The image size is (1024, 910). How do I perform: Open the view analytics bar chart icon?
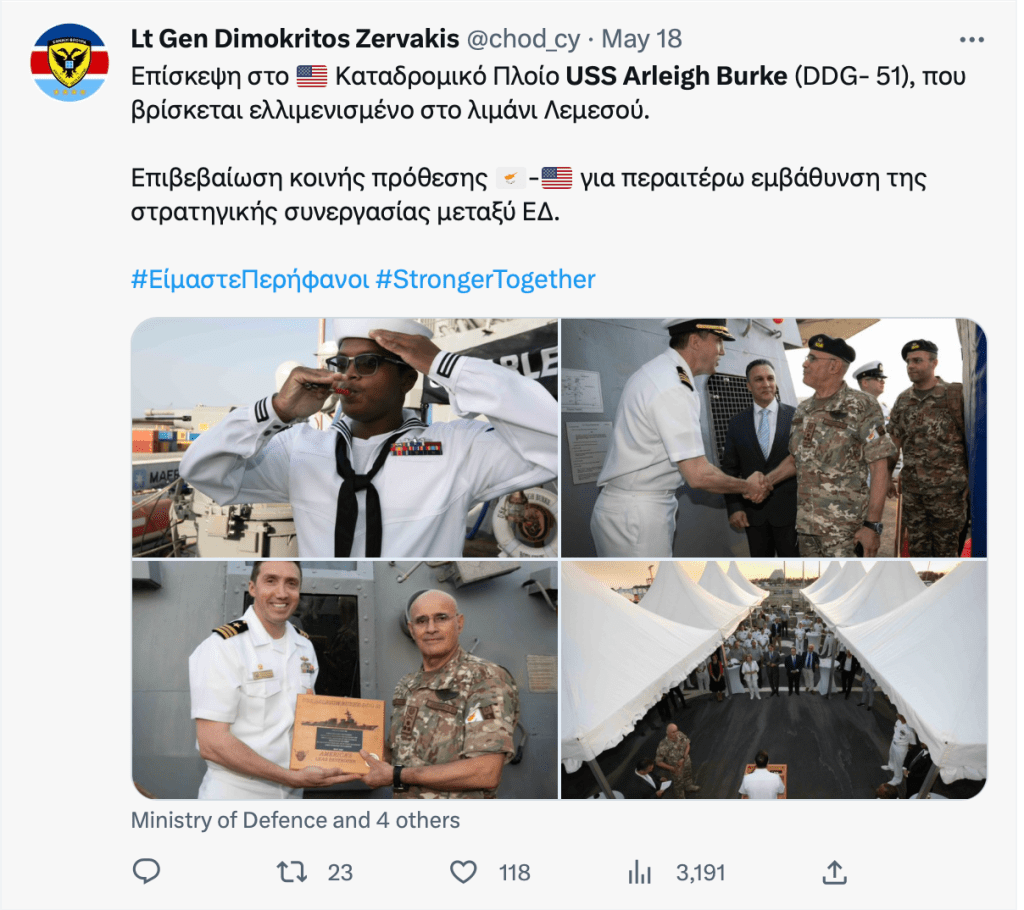point(639,872)
